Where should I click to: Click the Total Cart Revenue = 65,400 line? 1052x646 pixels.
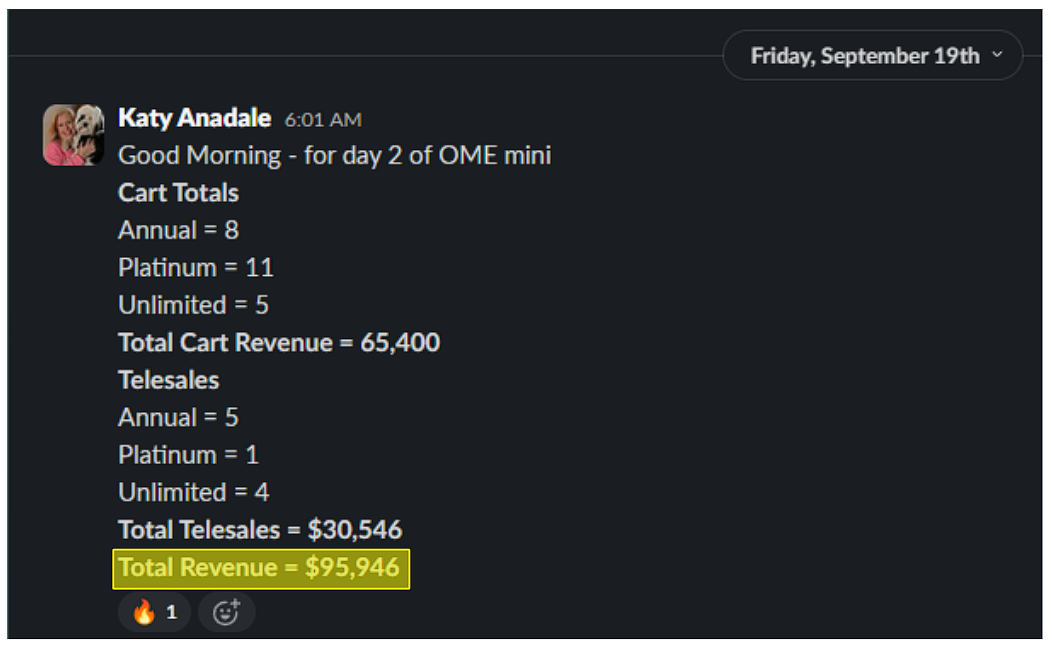click(279, 343)
